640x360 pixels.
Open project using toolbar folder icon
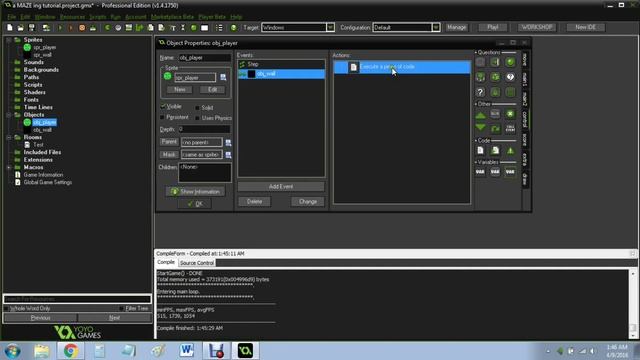pos(20,27)
